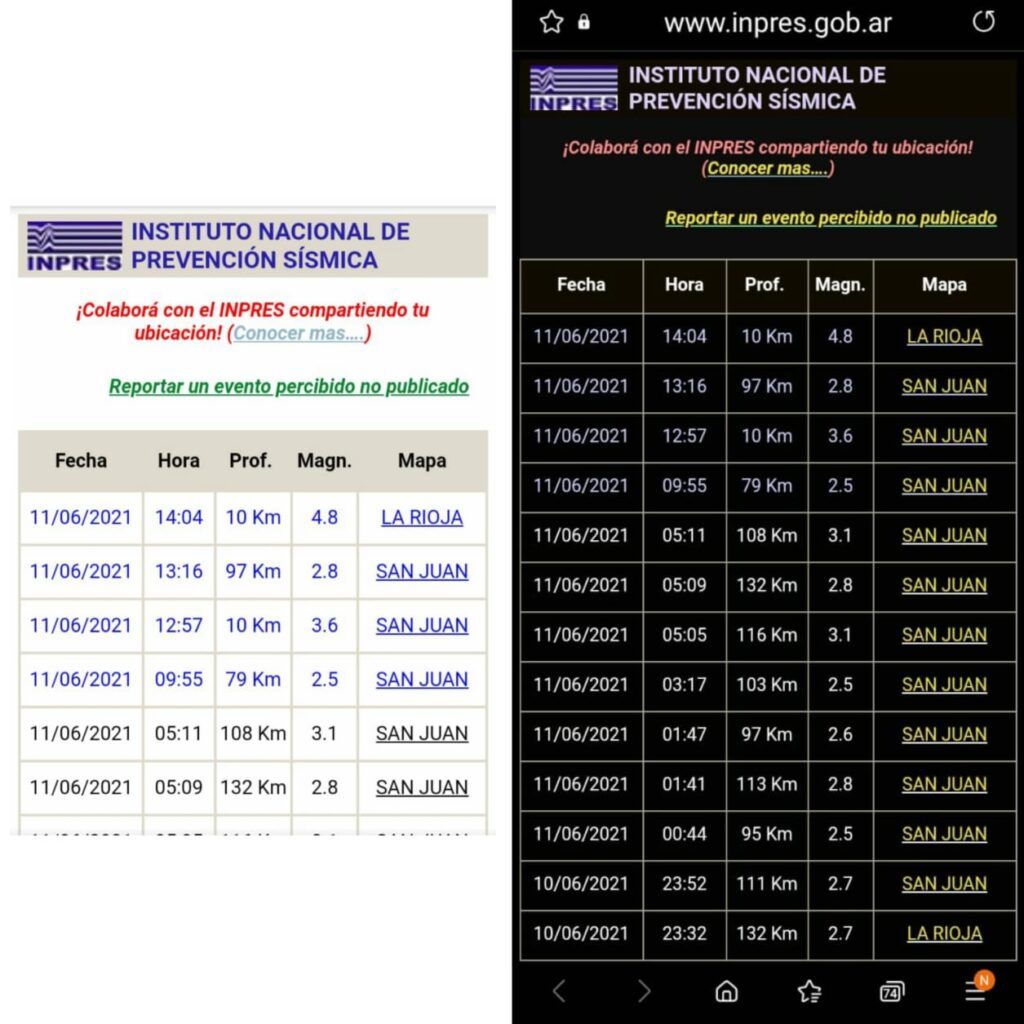Click 'INSTITUTO NACIONAL DE PREVENCIÓN SÍSMICA' title on light page
1024x1024 pixels.
[270, 246]
